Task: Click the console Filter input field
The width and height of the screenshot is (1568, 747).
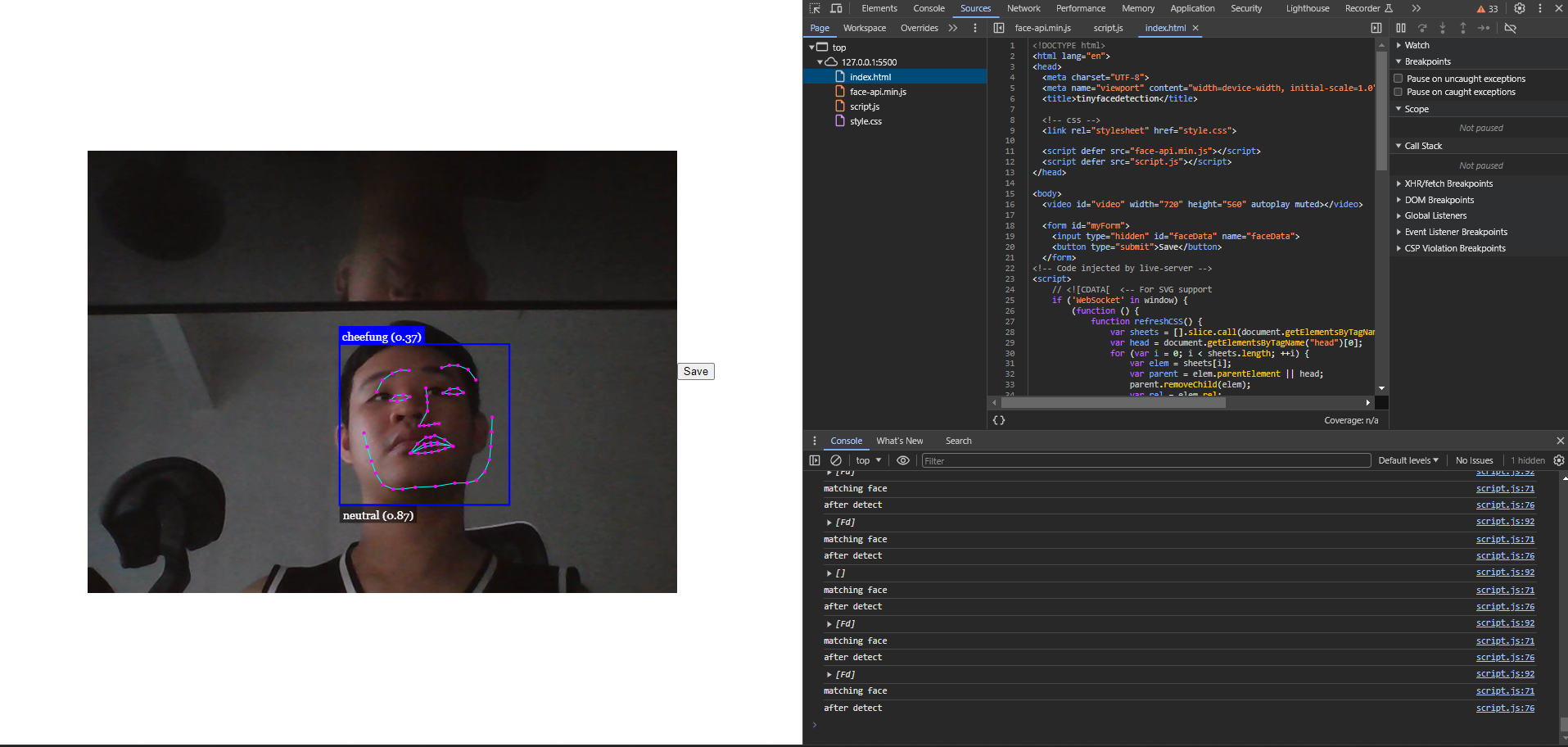Action: [1145, 460]
